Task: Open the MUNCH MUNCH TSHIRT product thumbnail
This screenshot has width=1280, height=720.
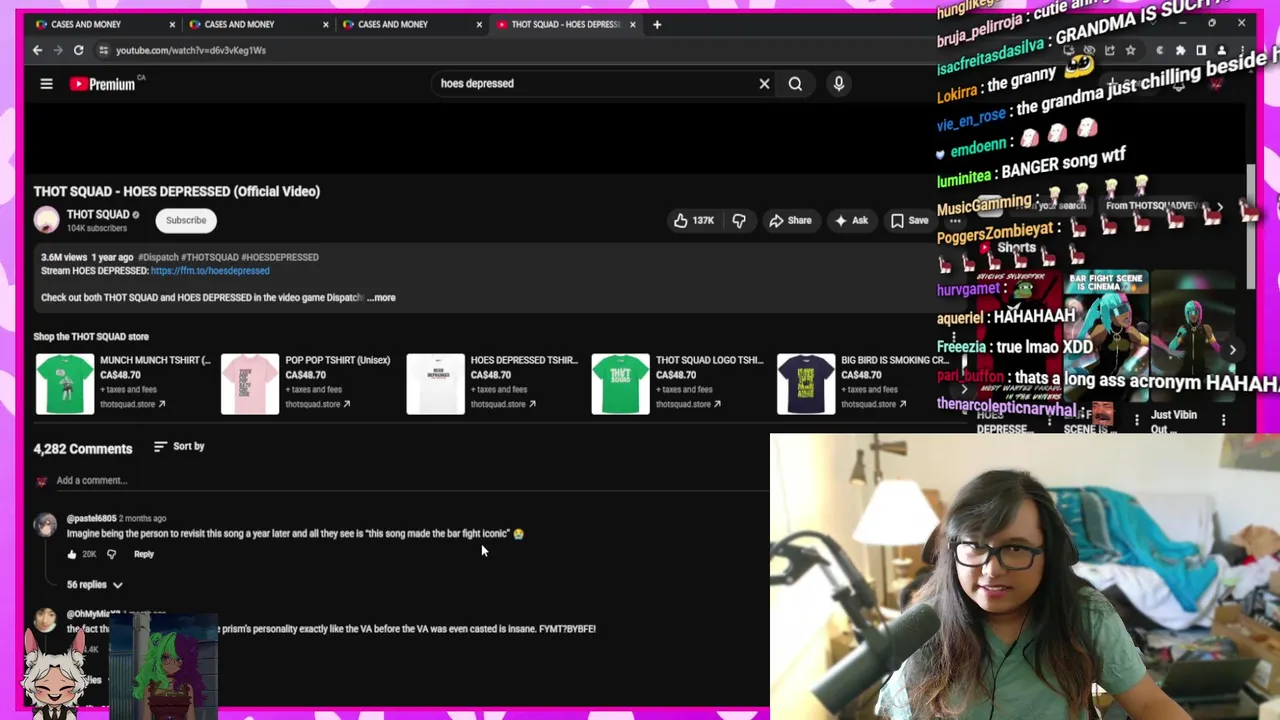Action: click(65, 383)
